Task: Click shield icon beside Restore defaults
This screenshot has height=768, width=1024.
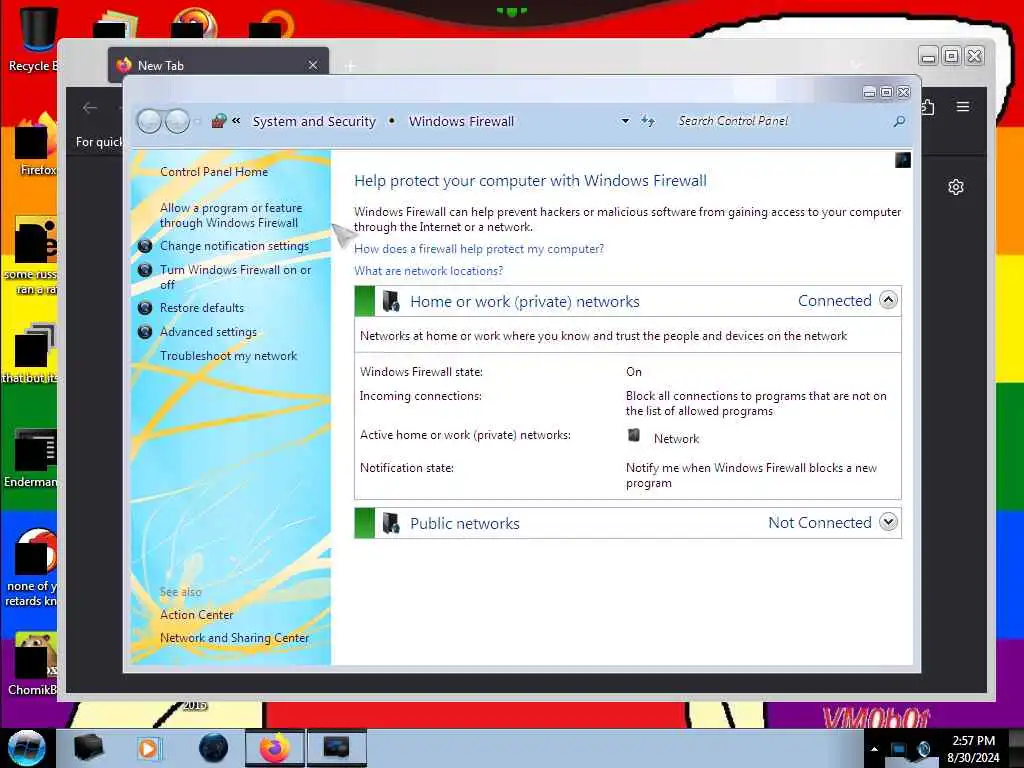Action: coord(145,308)
